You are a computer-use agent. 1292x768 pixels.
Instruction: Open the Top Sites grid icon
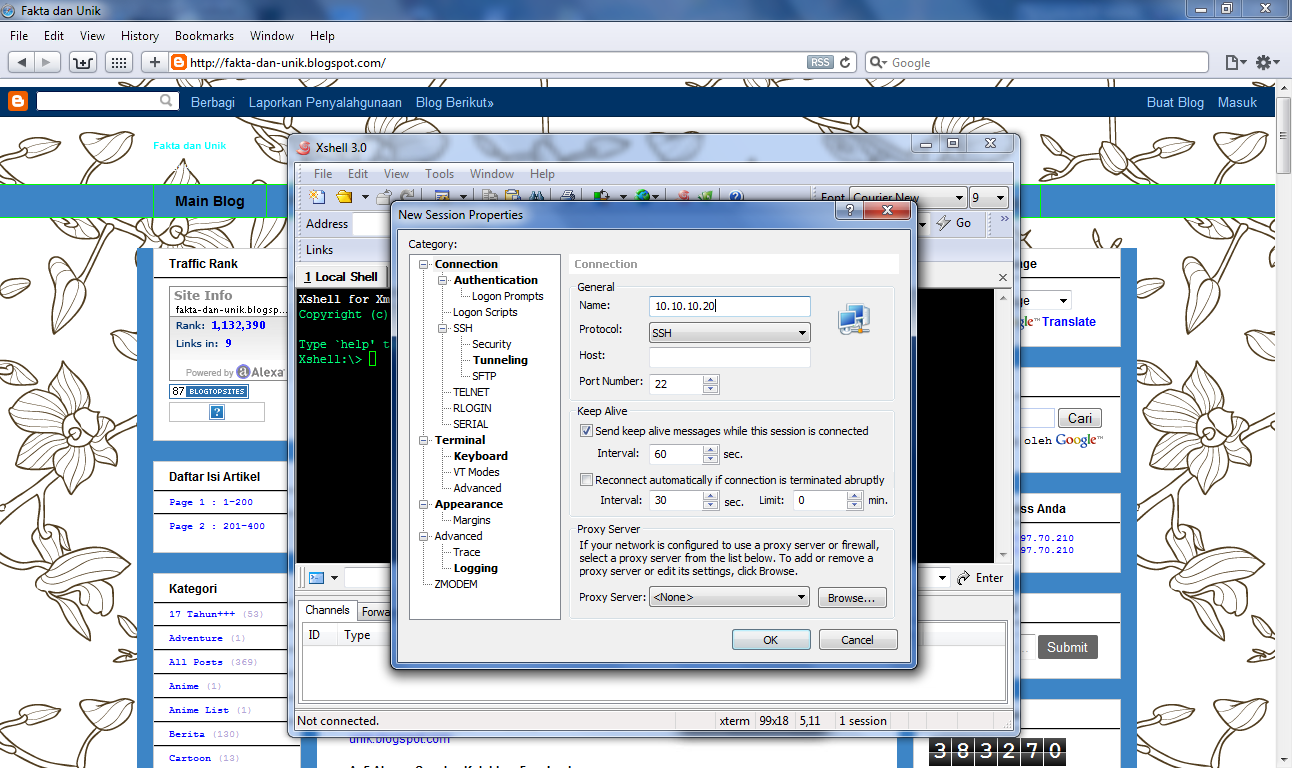[119, 62]
